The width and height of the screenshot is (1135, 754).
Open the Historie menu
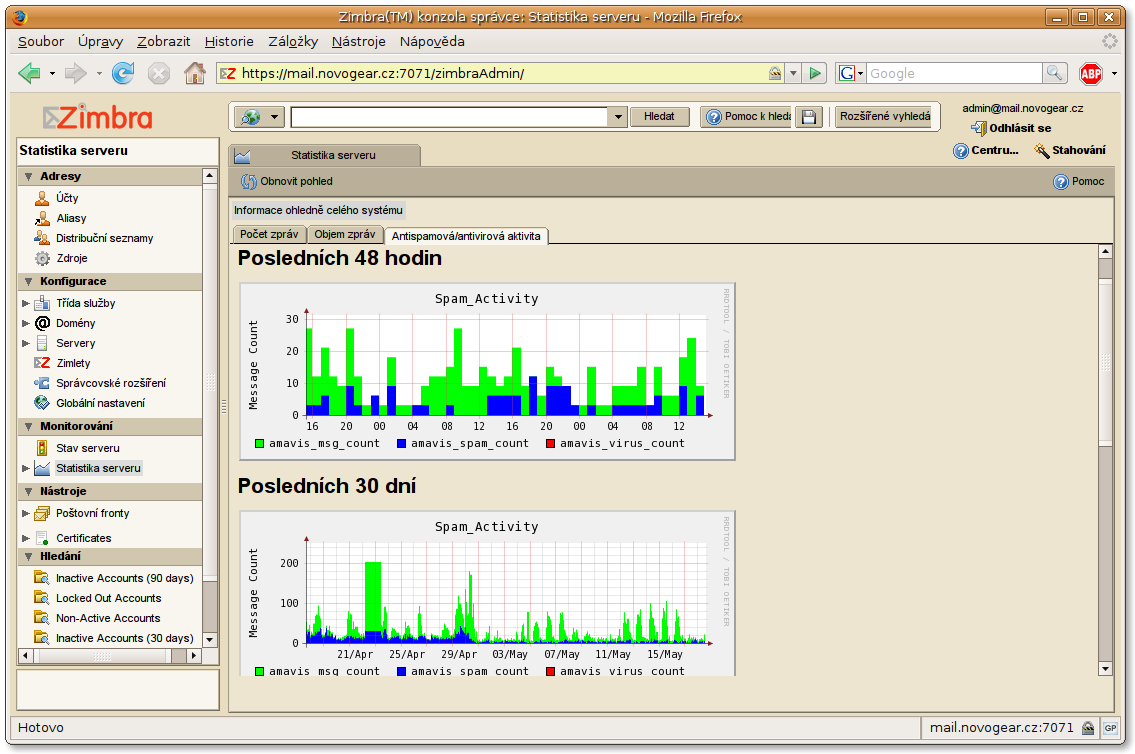[x=229, y=41]
